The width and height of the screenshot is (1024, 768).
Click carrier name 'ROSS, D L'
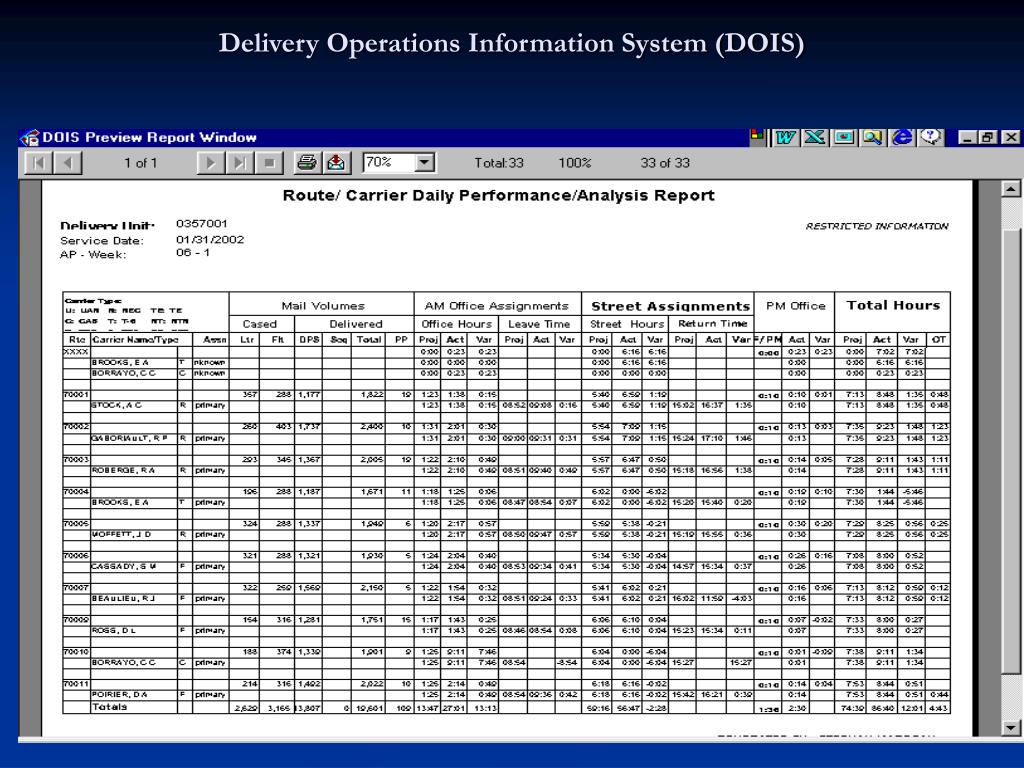coord(112,630)
